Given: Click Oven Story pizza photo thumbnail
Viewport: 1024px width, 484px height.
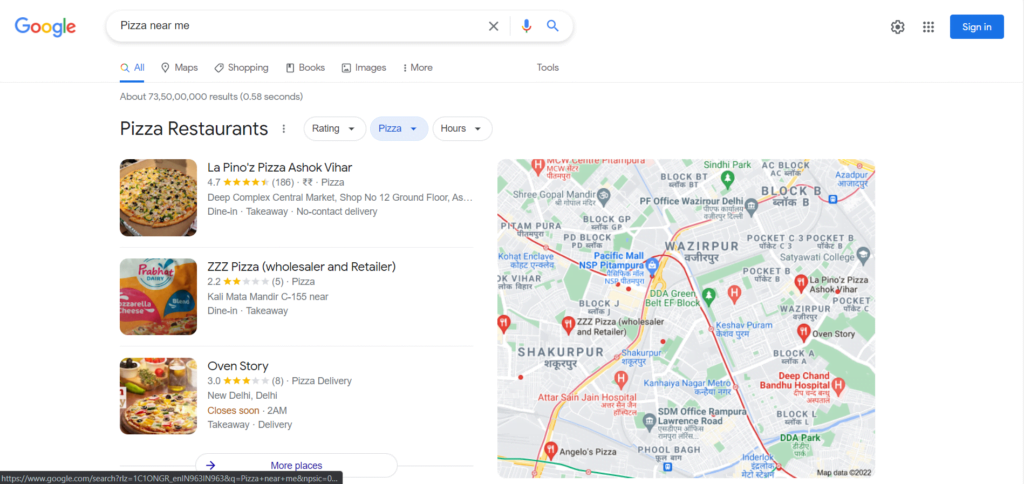Looking at the screenshot, I should coord(158,396).
